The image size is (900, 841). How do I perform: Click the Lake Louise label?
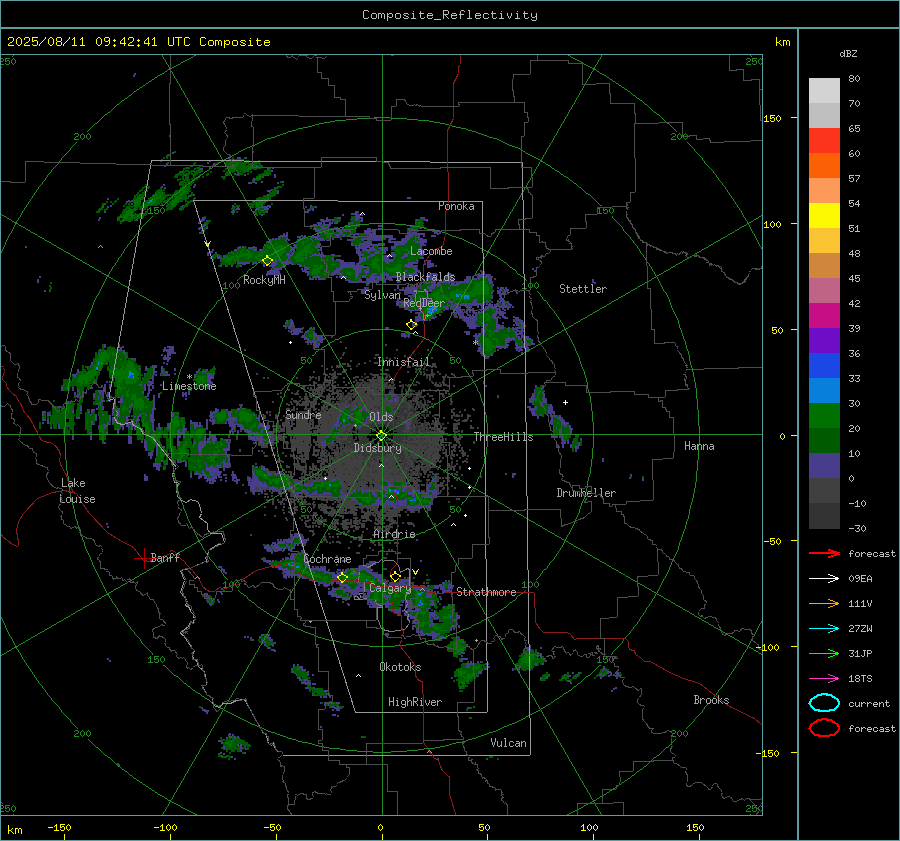pyautogui.click(x=77, y=491)
